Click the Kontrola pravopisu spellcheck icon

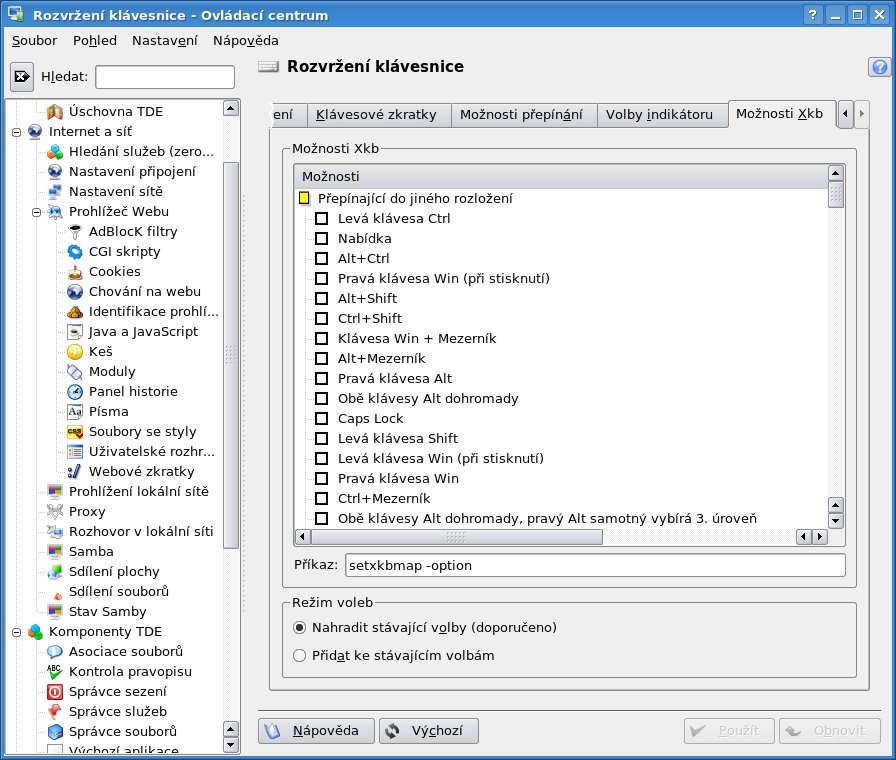point(55,671)
